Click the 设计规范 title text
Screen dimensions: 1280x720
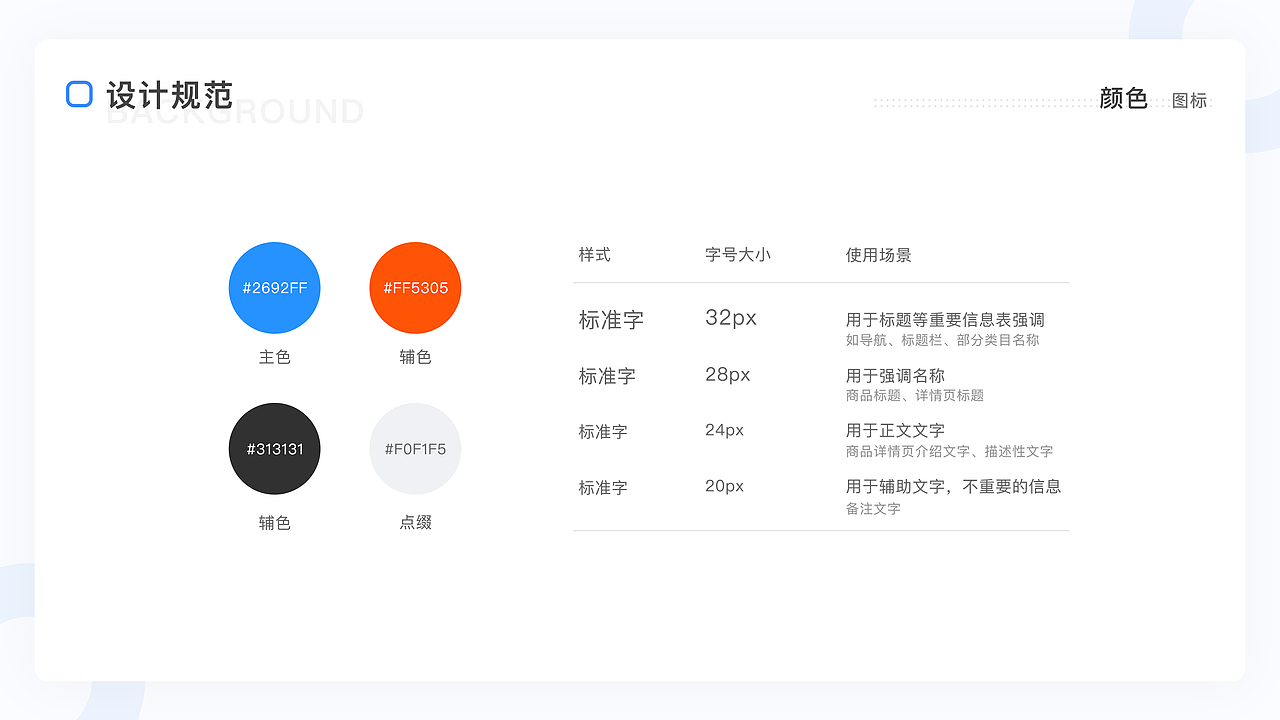tap(168, 95)
